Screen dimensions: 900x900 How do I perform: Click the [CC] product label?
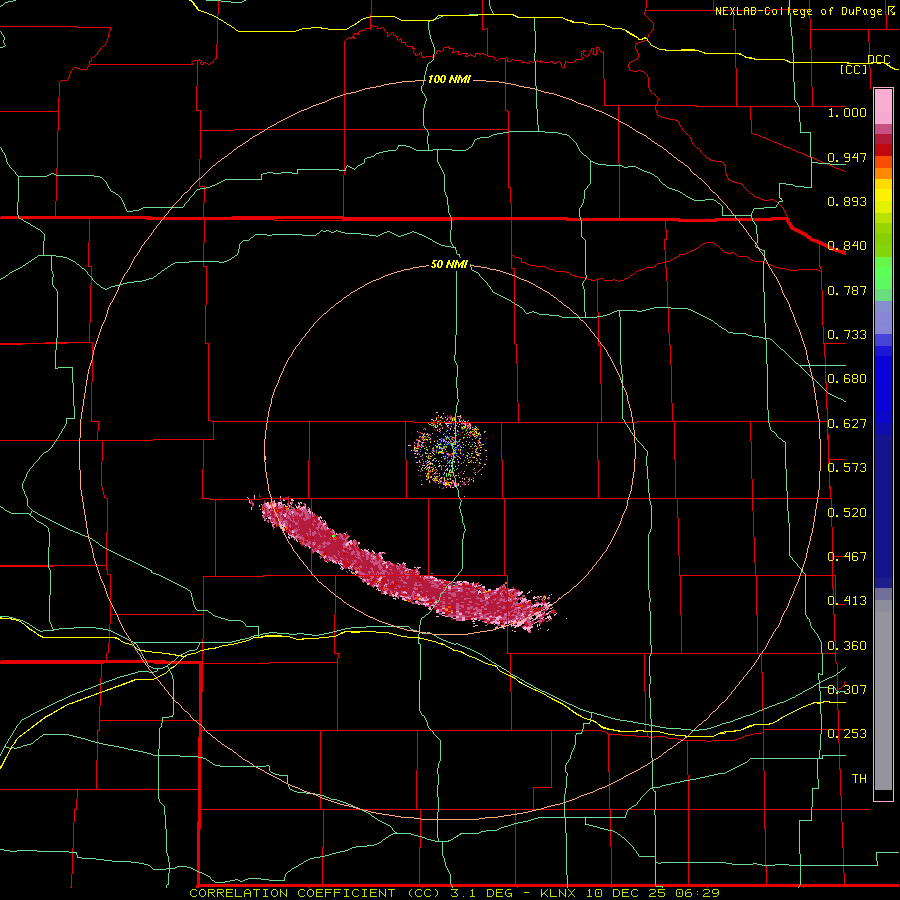pos(854,70)
